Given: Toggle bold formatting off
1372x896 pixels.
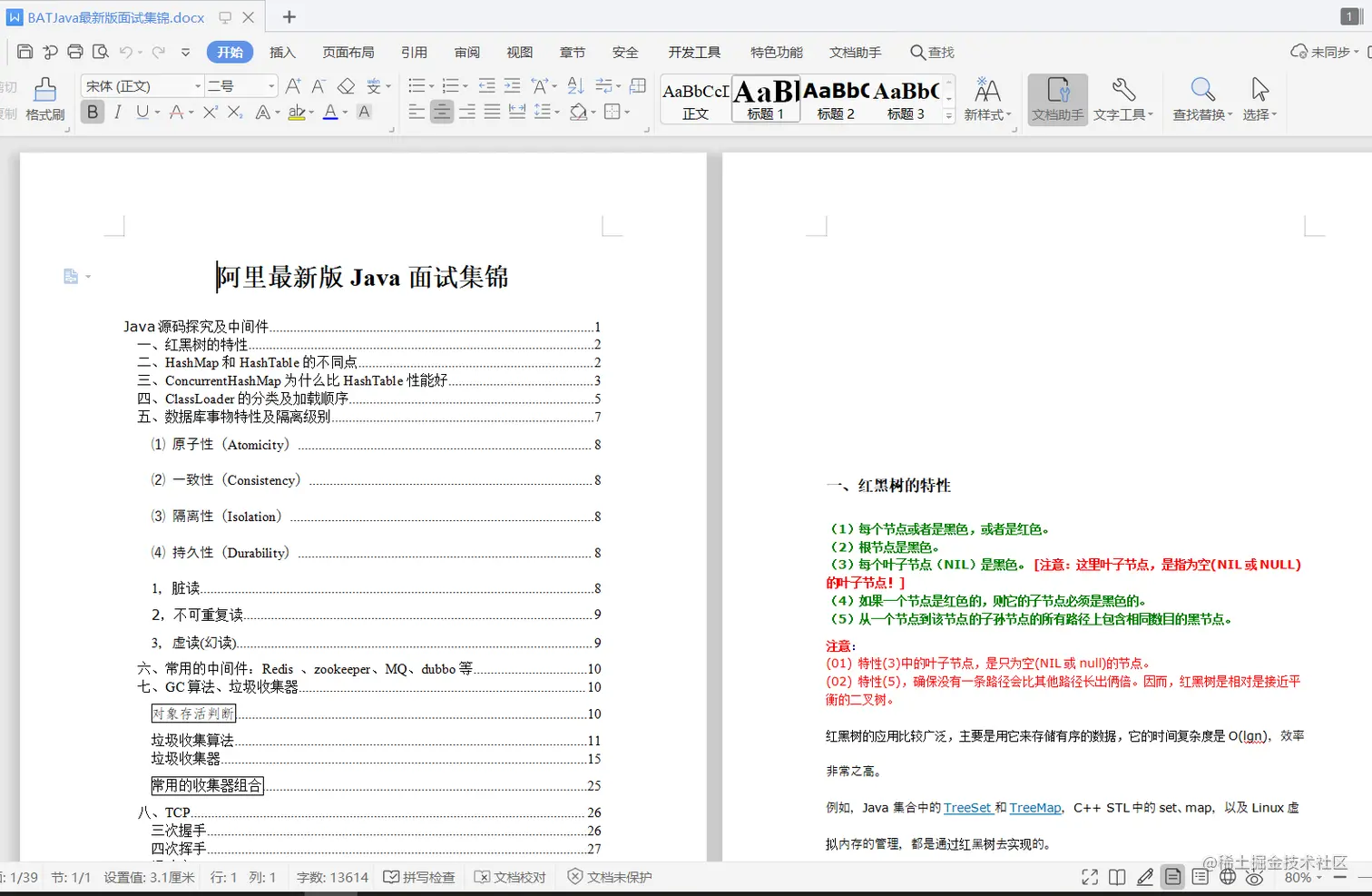Looking at the screenshot, I should (x=92, y=112).
